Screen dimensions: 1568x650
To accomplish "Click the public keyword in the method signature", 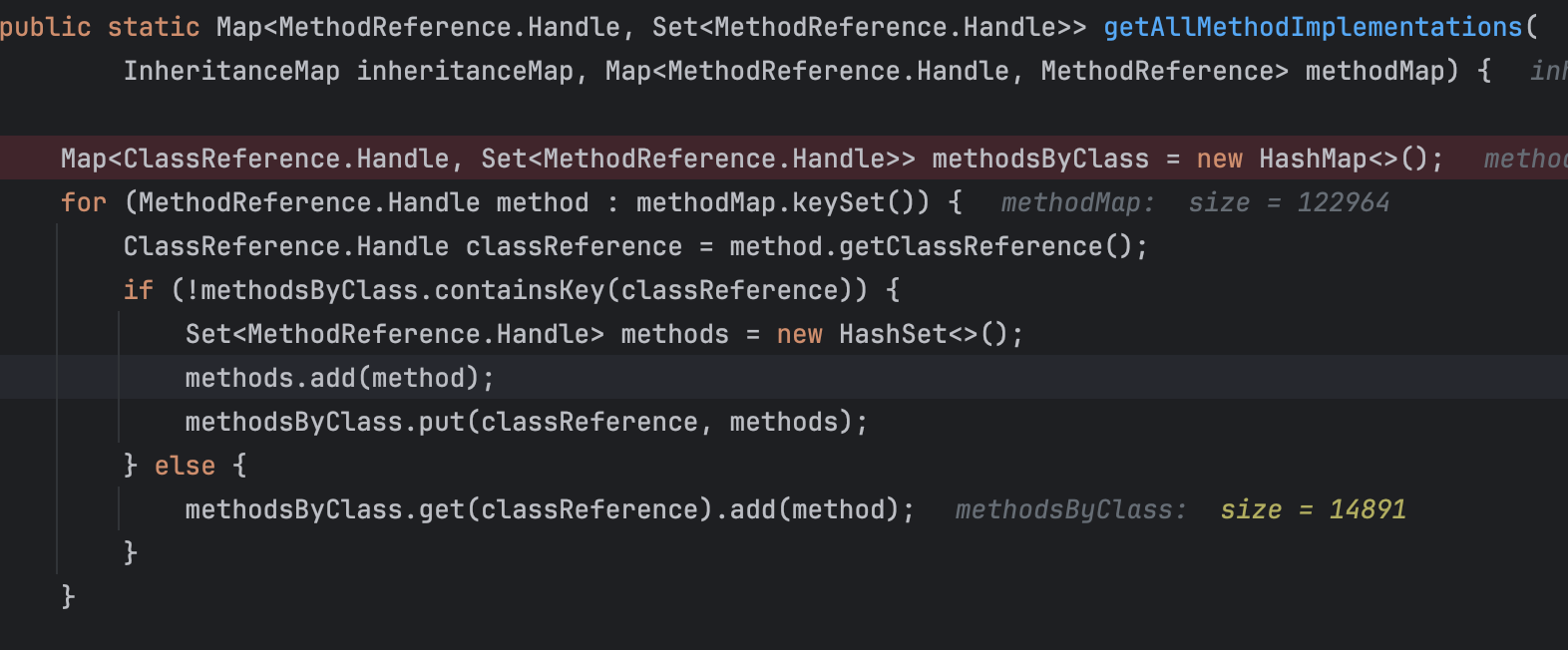I will (46, 28).
